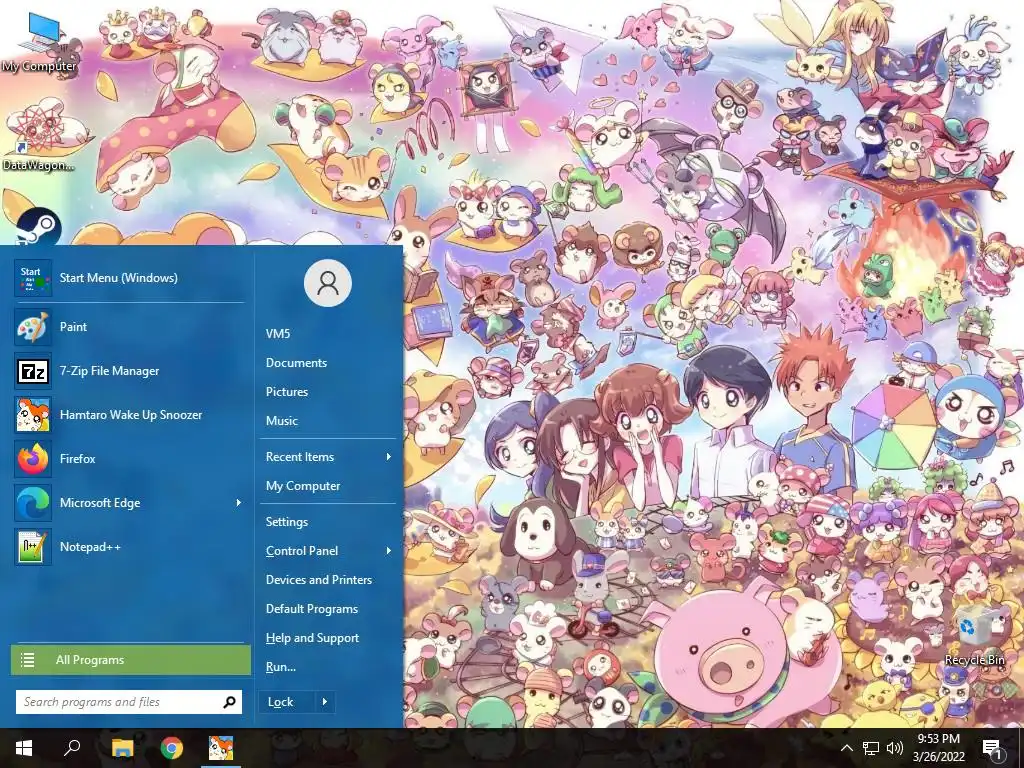Open power options arrow beside Lock

(x=325, y=702)
